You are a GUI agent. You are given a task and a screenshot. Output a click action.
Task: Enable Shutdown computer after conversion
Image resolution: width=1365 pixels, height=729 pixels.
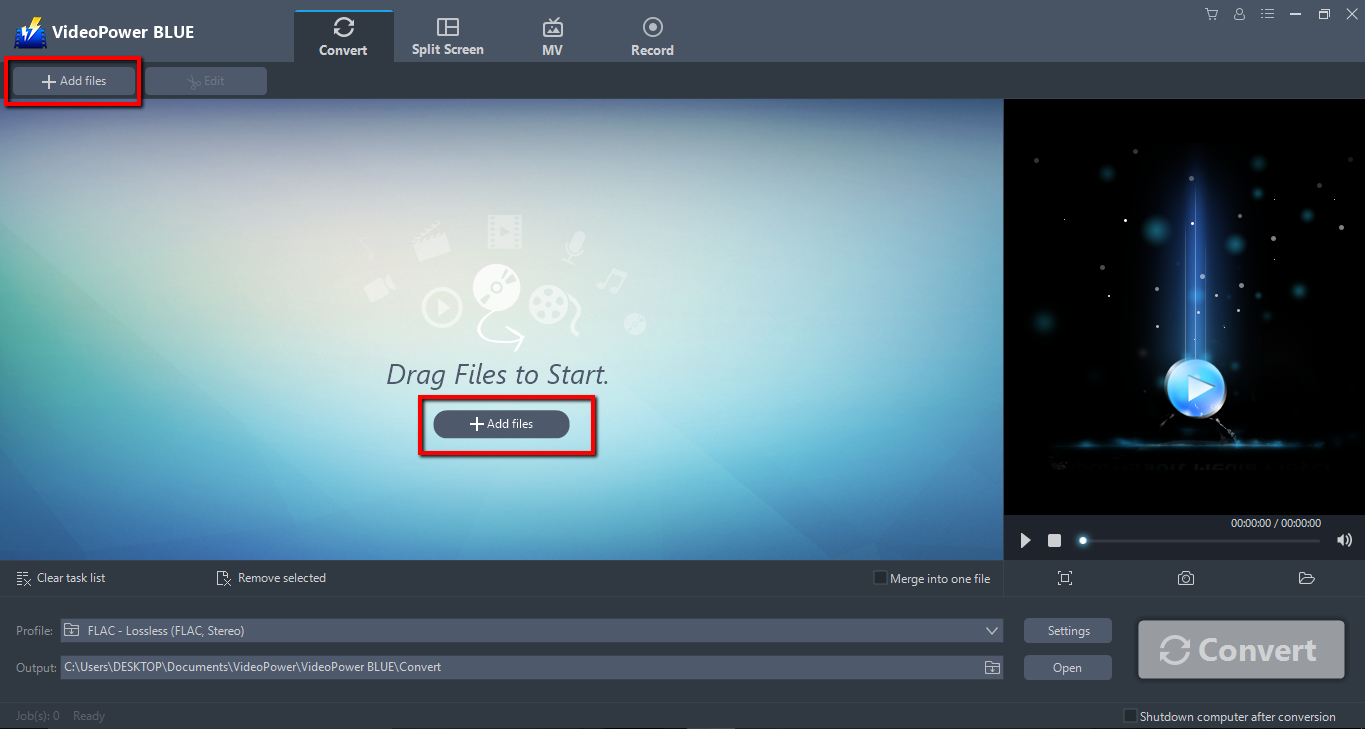click(x=1131, y=716)
